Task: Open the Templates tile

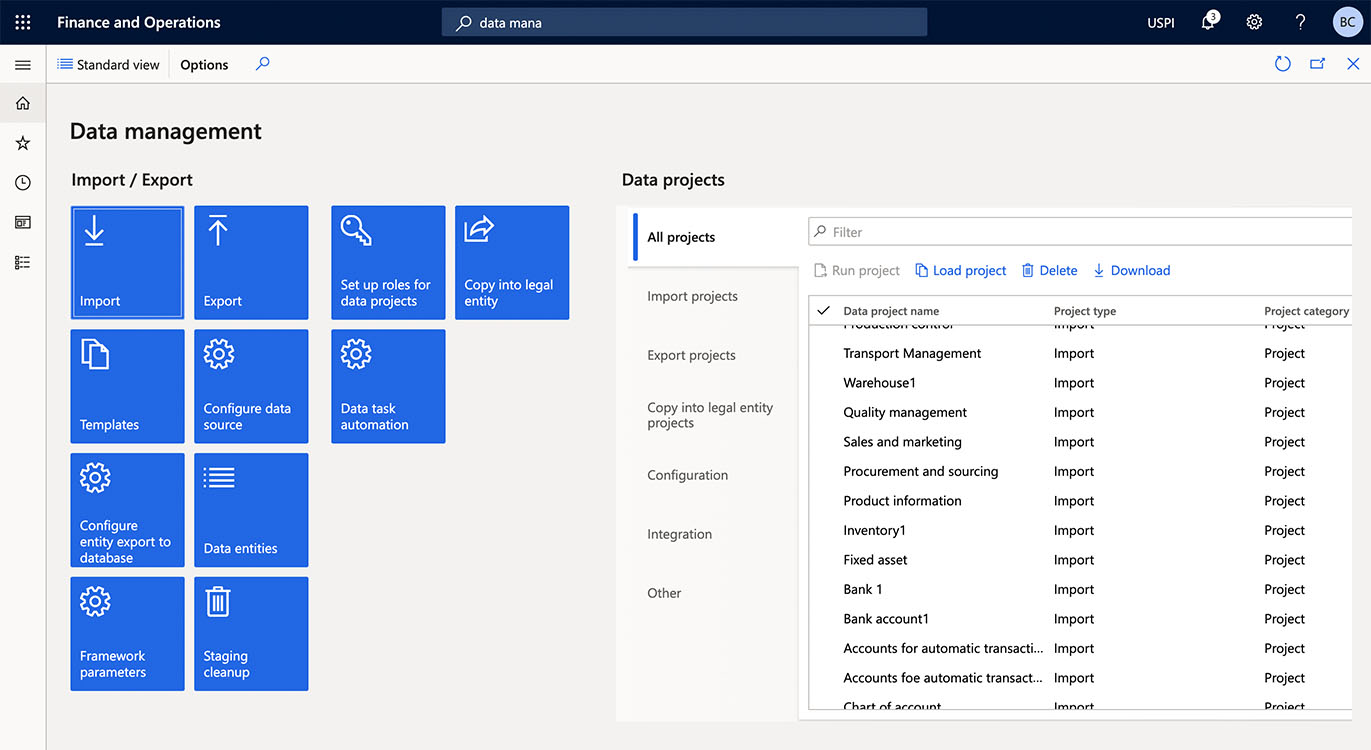Action: (127, 386)
